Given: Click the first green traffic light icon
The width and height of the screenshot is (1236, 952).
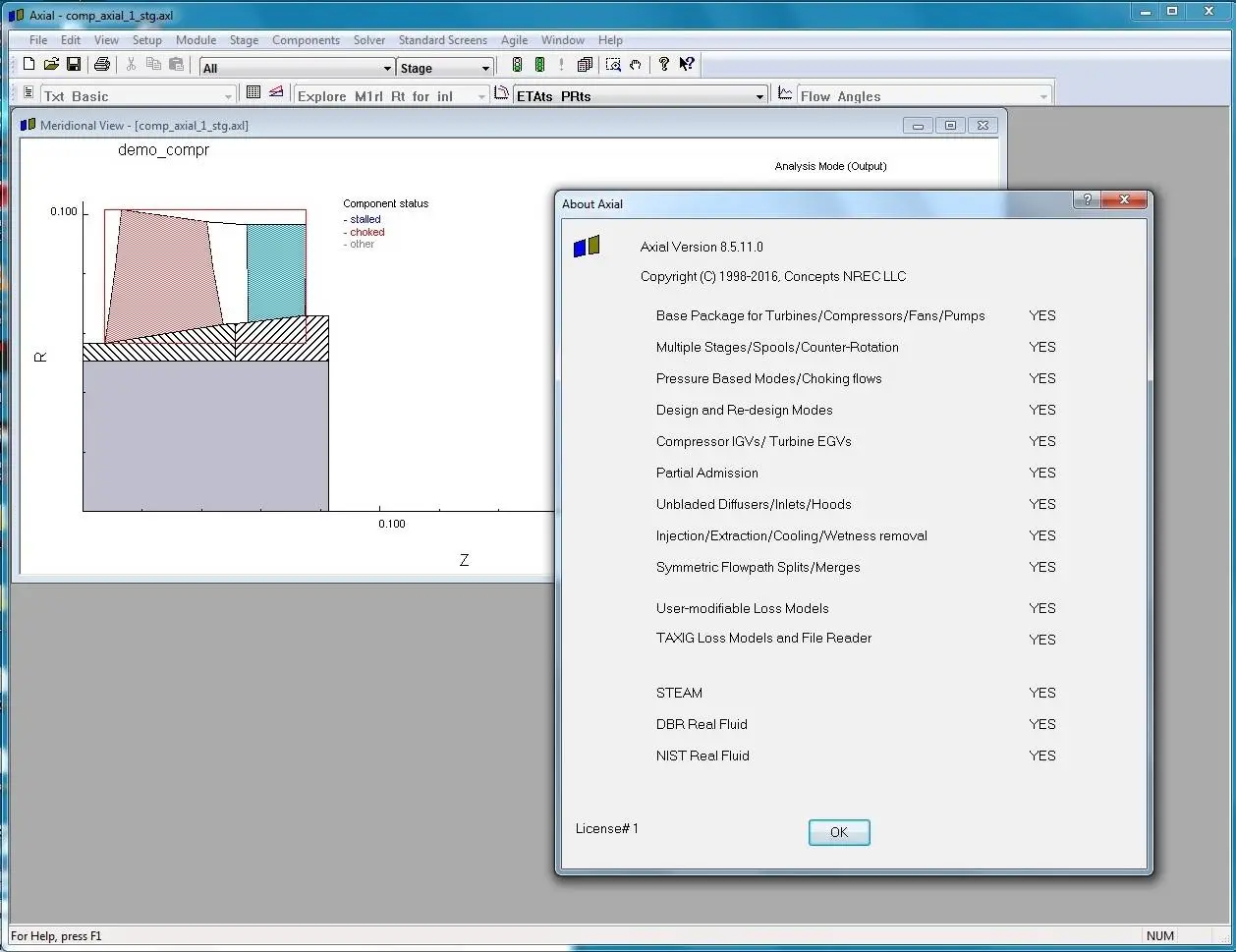Looking at the screenshot, I should coord(517,65).
